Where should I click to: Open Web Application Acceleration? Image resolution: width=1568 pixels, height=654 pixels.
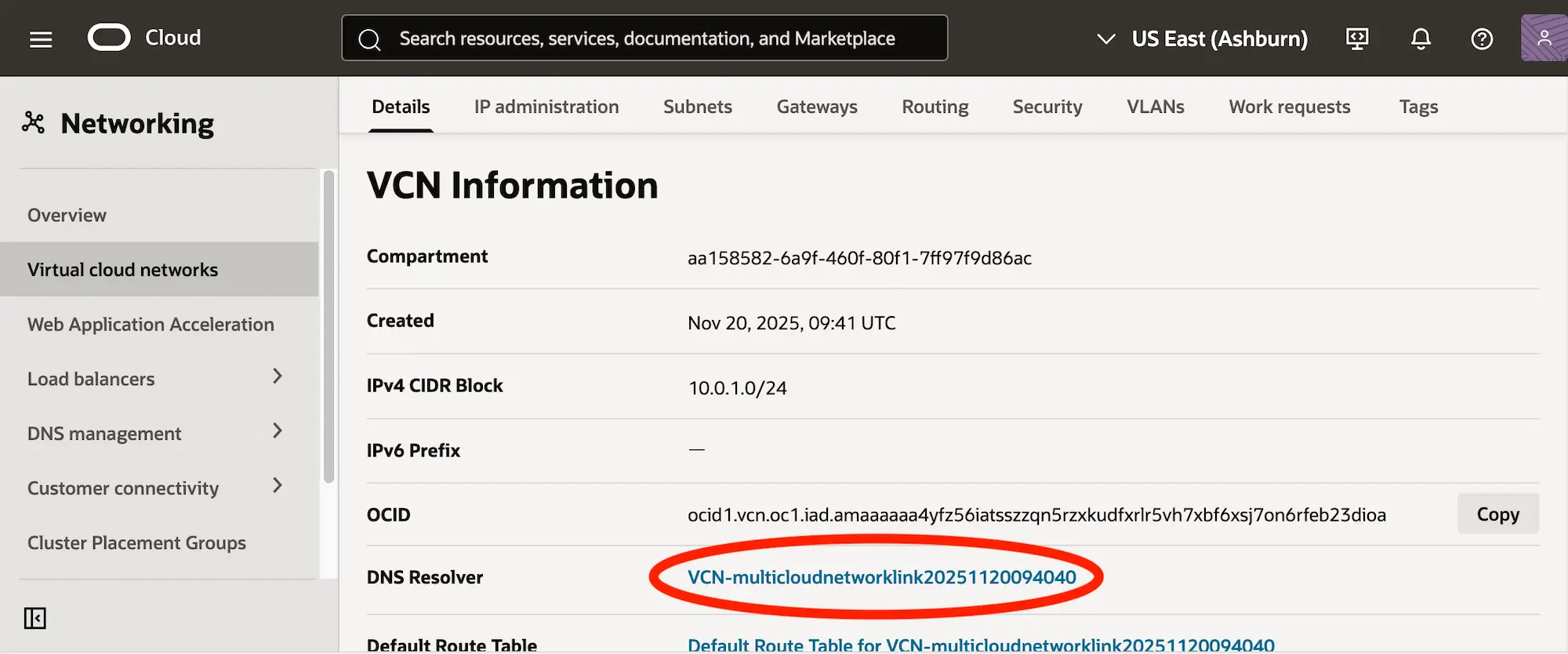(151, 324)
